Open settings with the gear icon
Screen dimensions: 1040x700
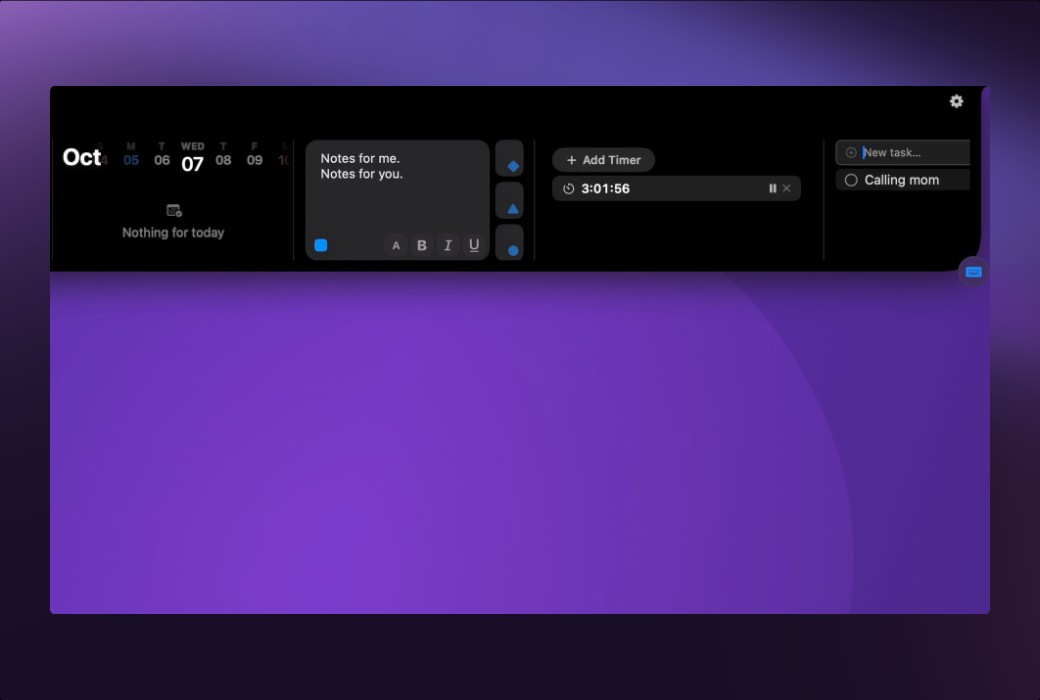coord(956,102)
